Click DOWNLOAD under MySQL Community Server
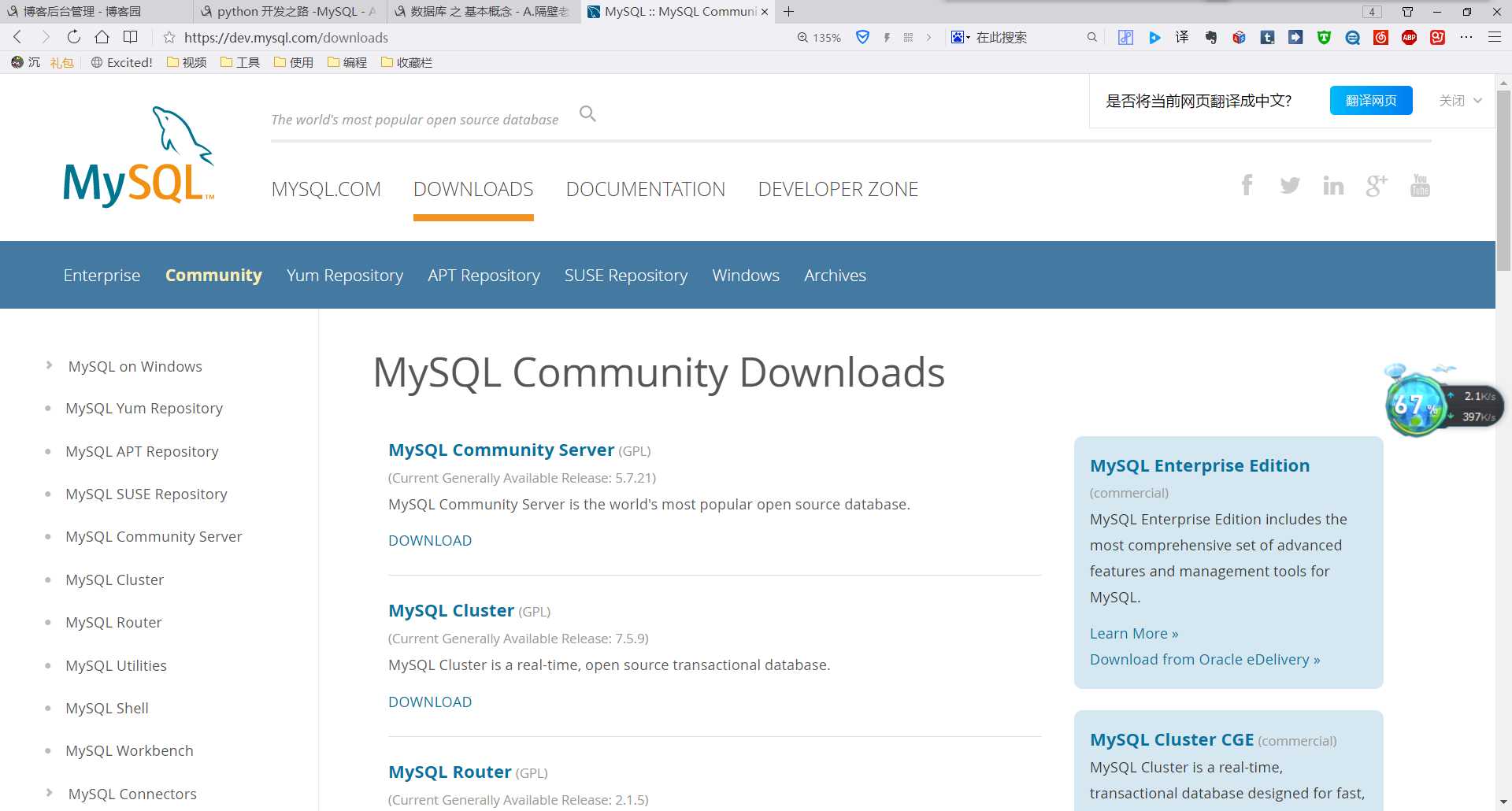The height and width of the screenshot is (811, 1512). point(430,540)
